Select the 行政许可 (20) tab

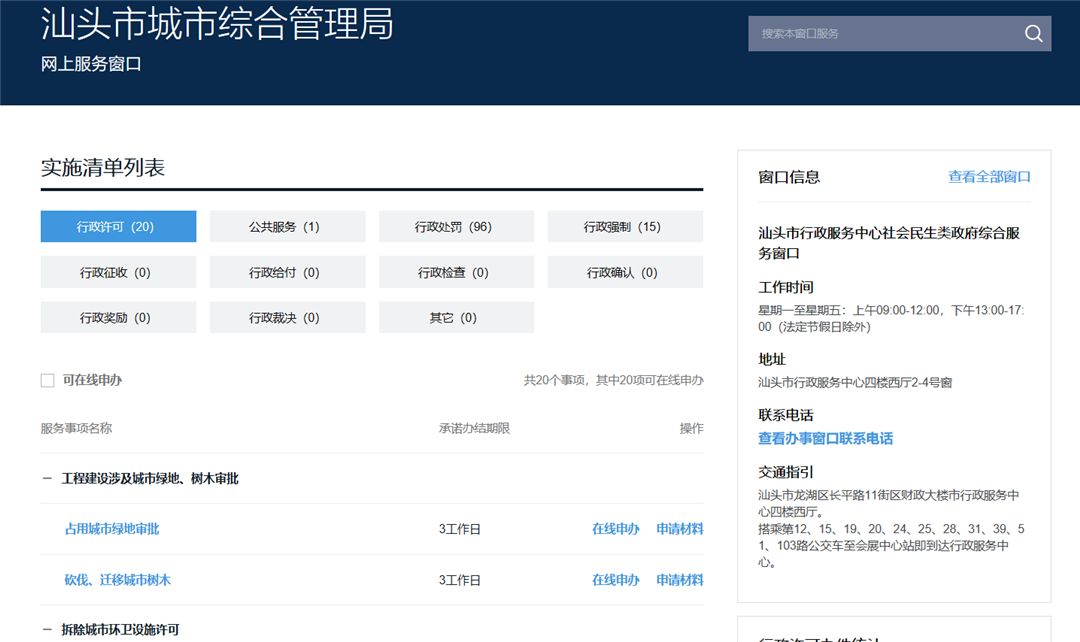coord(118,227)
